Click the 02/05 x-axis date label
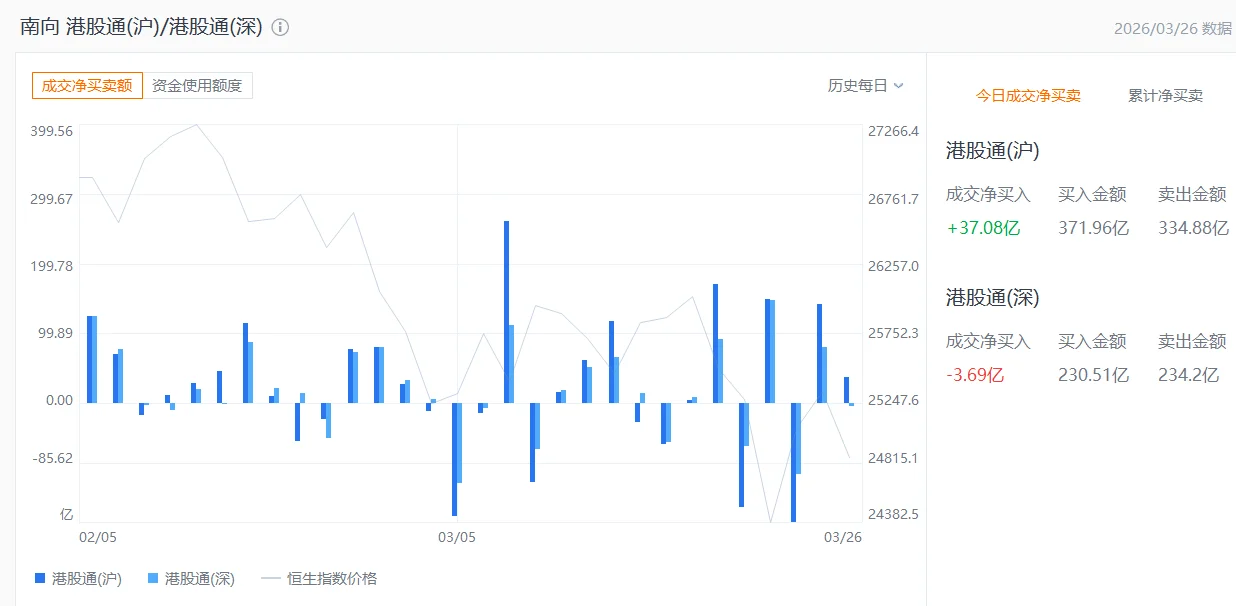The image size is (1236, 606). tap(98, 537)
